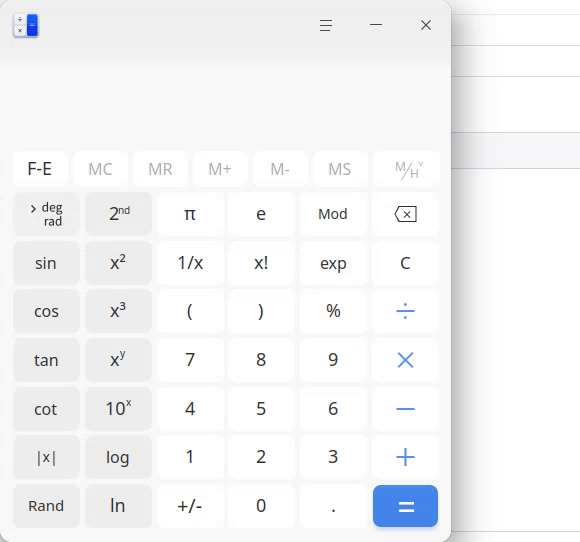Click the C clear button

point(405,263)
